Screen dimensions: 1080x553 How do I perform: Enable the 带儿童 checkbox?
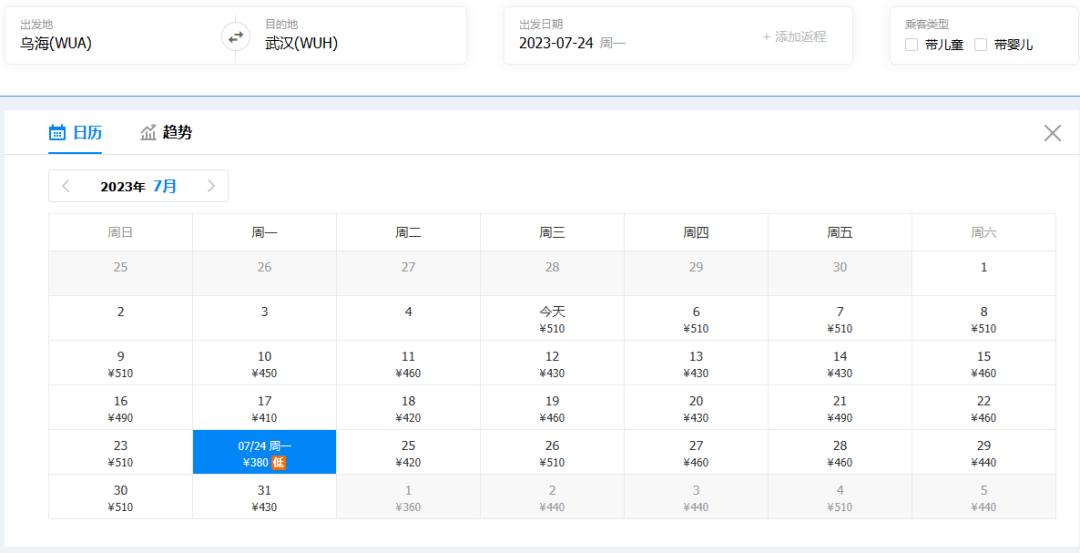pyautogui.click(x=912, y=45)
